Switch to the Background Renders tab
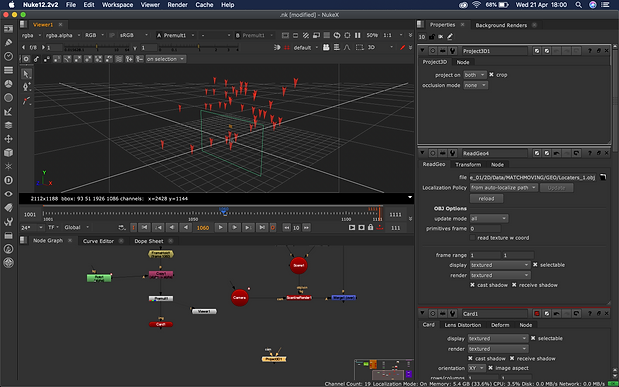 point(501,25)
